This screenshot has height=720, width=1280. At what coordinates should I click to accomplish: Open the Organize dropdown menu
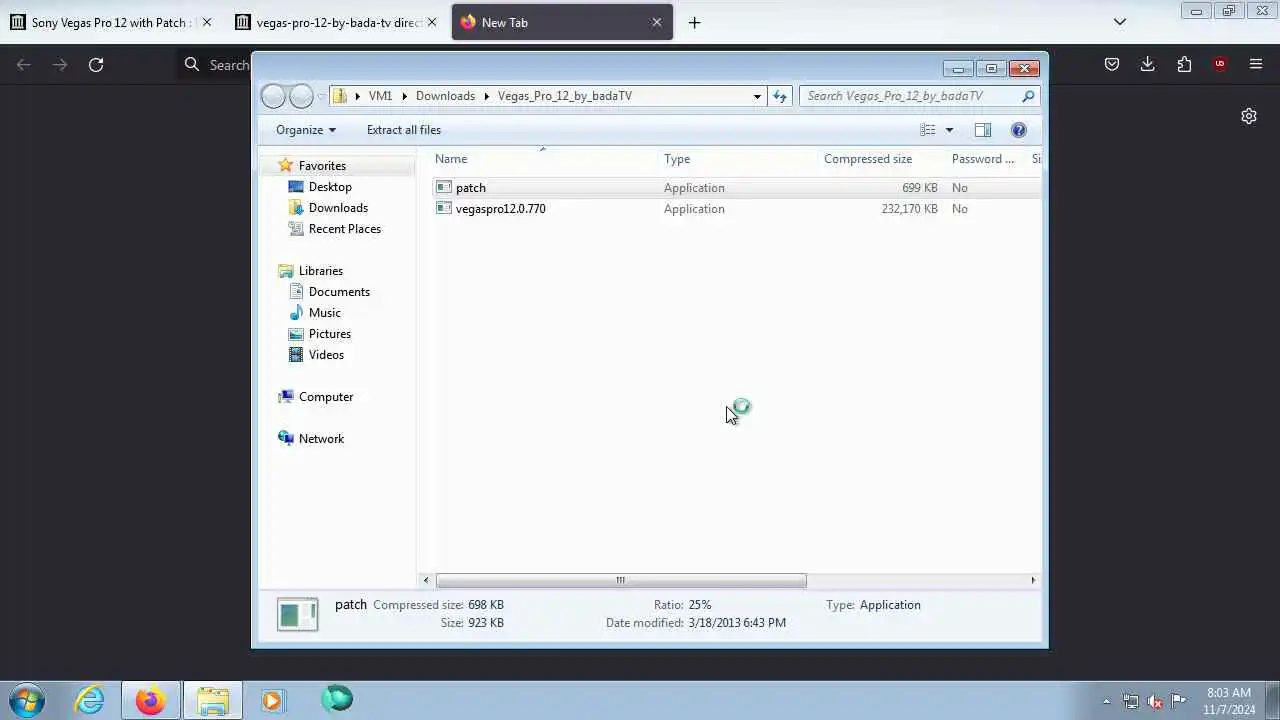(306, 130)
